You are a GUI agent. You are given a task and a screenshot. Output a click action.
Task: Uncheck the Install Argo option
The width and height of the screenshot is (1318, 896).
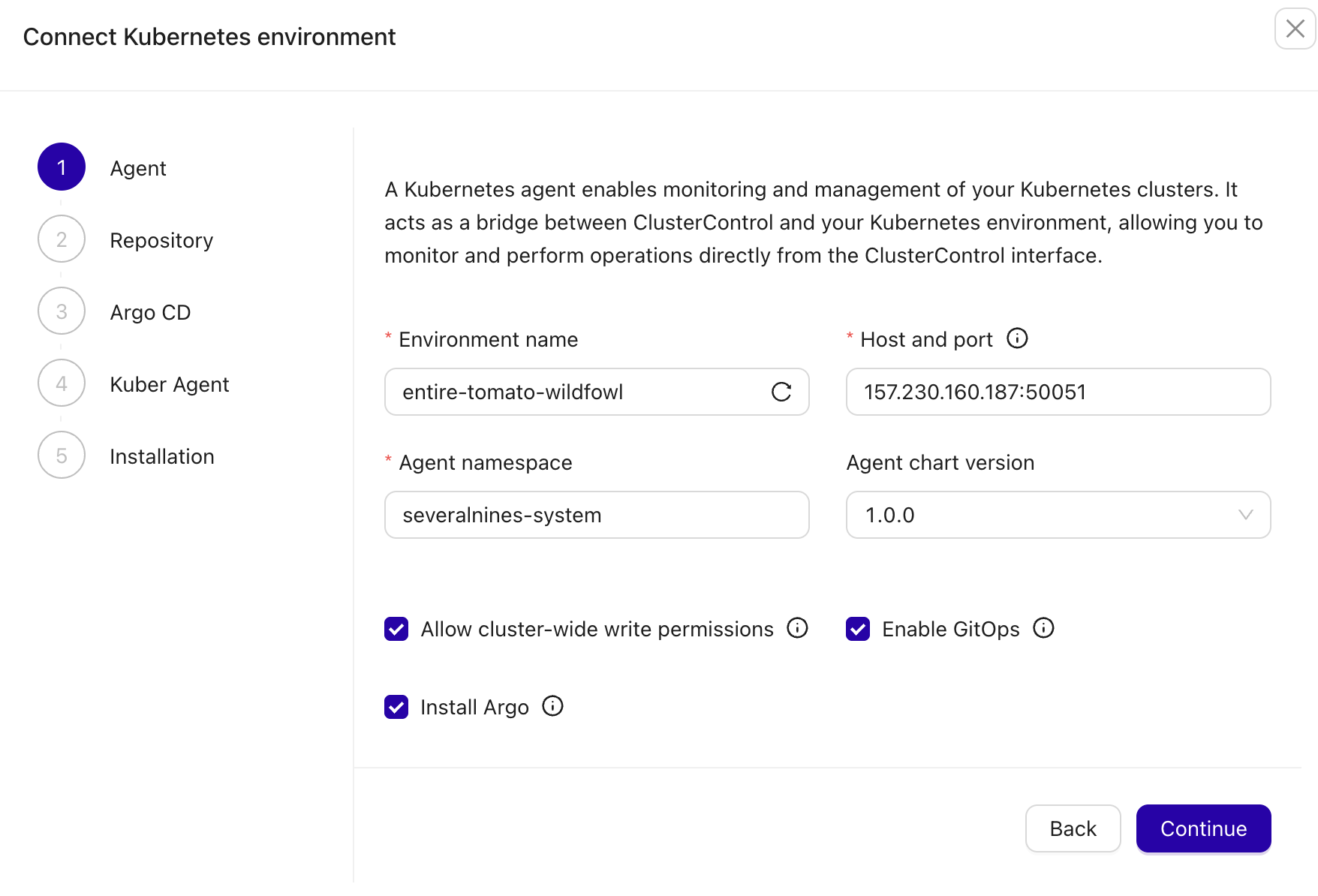point(396,706)
